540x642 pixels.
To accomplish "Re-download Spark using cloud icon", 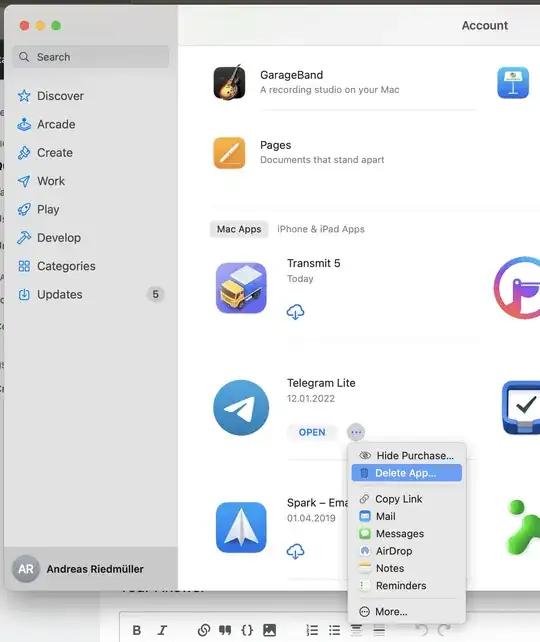I will pyautogui.click(x=295, y=552).
